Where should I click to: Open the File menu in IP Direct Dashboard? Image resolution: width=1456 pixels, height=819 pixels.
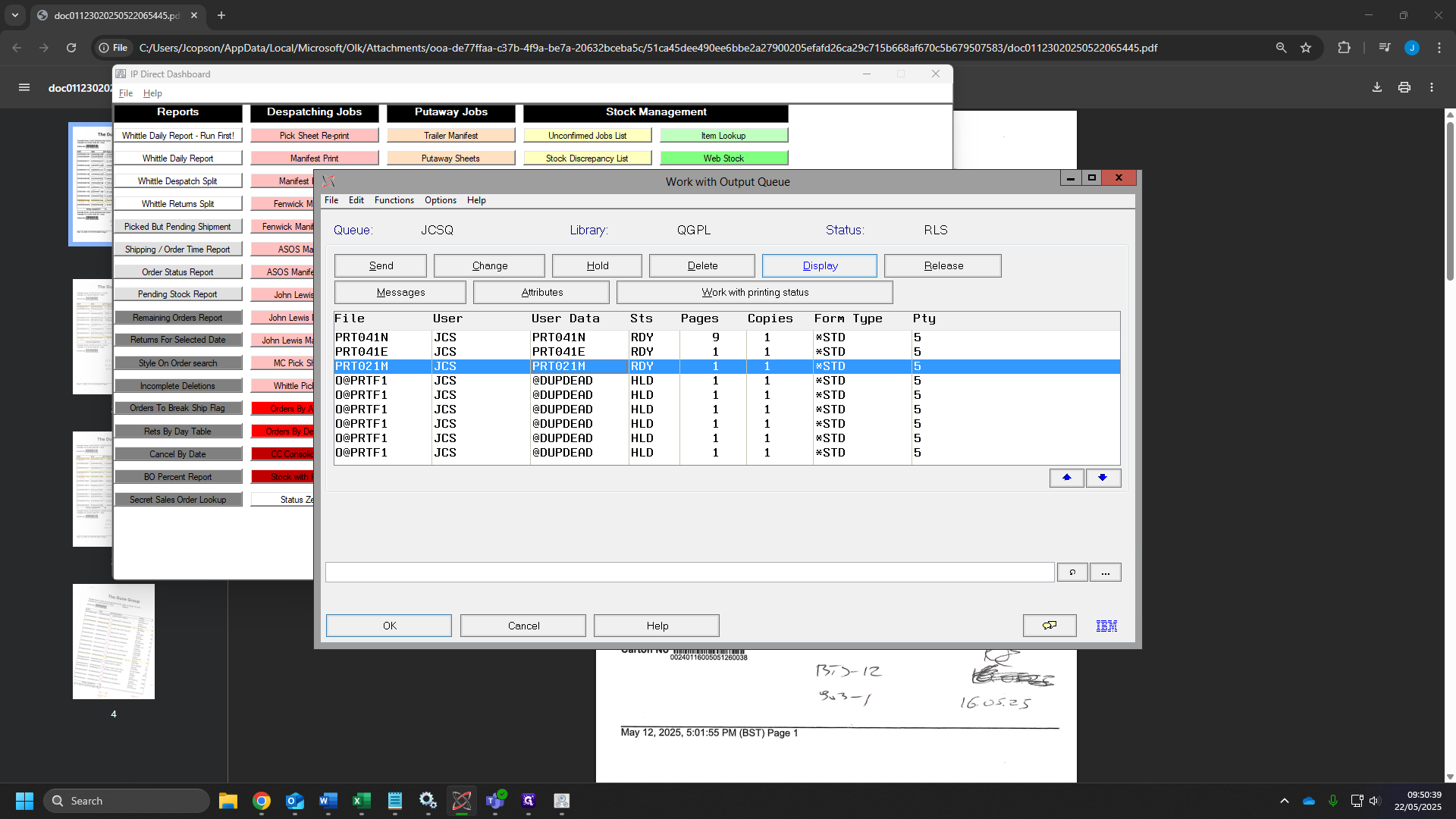click(x=126, y=93)
